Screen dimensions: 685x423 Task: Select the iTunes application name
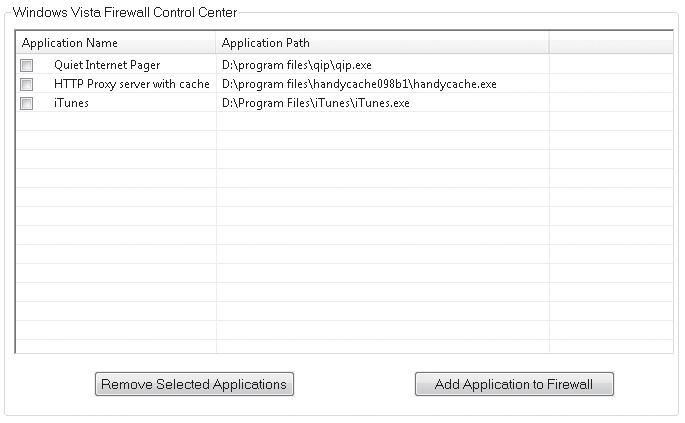pyautogui.click(x=71, y=103)
